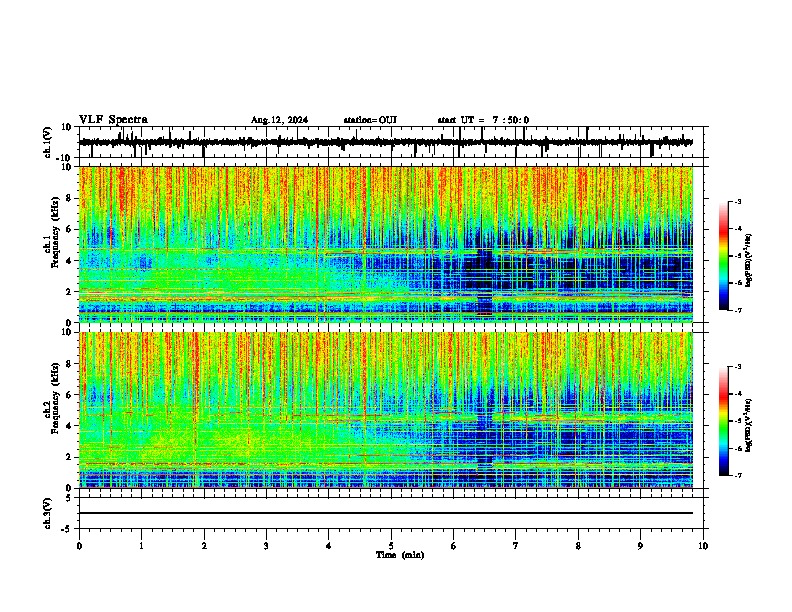Viewport: 792px width, 612px height.
Task: Click the ch.2 spectrogram color scale bar
Action: (724, 421)
